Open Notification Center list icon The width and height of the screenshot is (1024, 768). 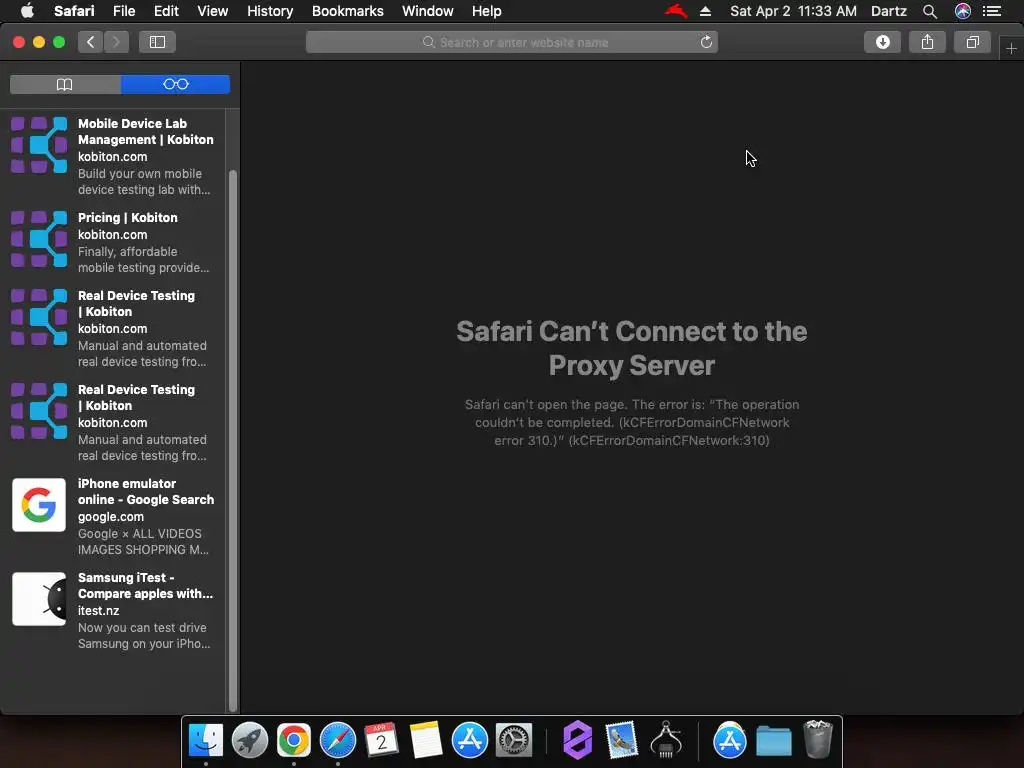(x=992, y=11)
